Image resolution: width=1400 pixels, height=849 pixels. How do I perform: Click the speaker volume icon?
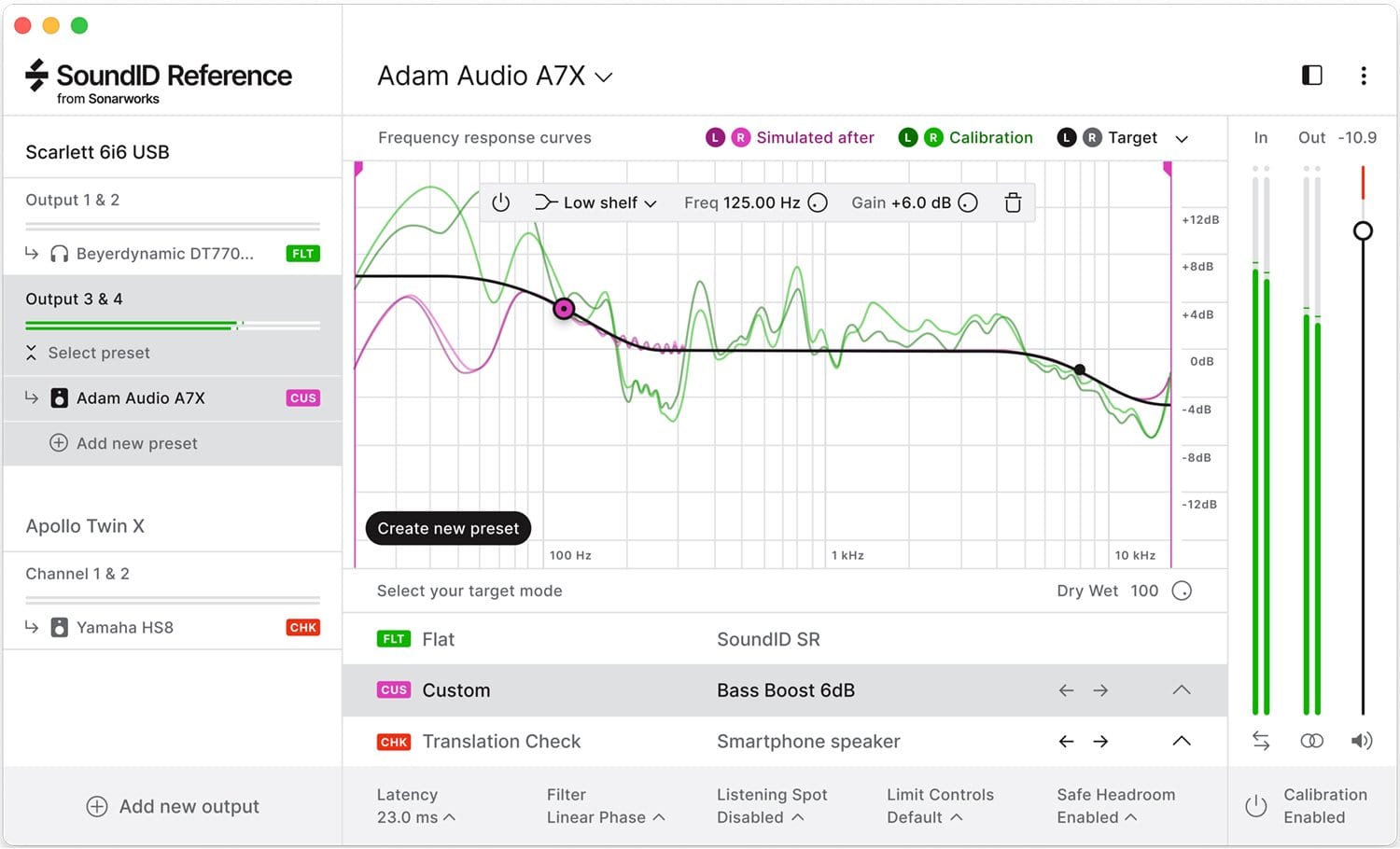point(1362,741)
